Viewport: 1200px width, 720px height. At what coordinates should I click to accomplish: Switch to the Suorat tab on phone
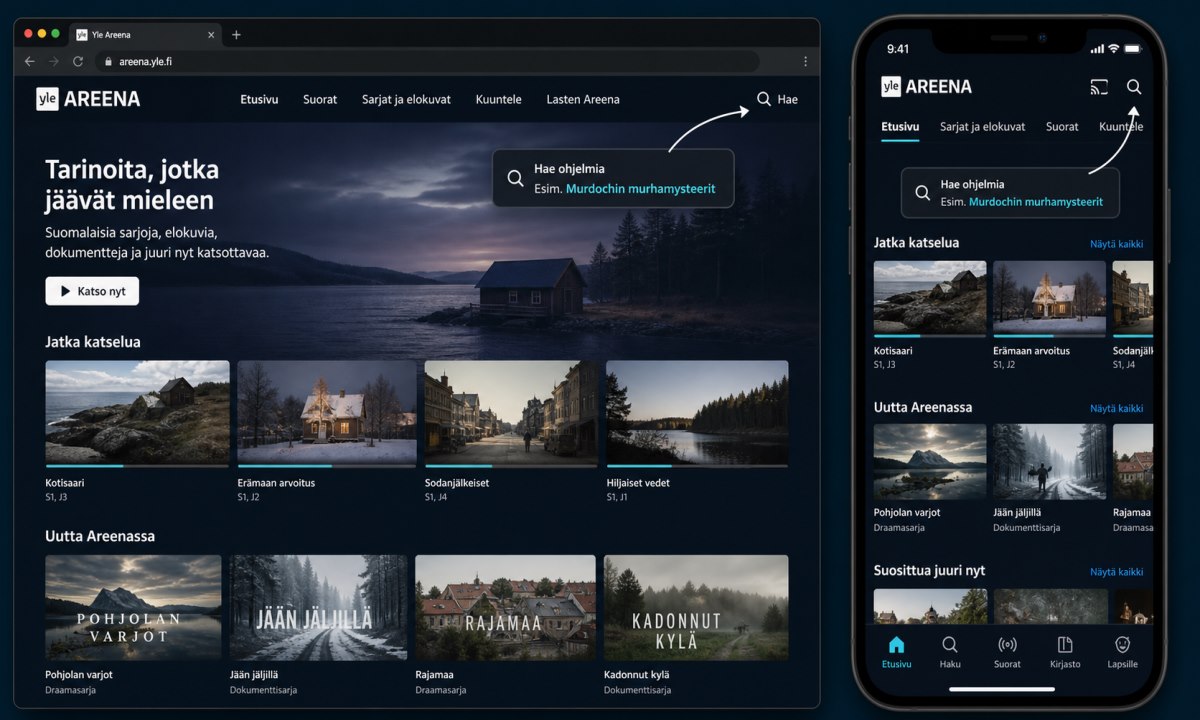(x=1062, y=127)
